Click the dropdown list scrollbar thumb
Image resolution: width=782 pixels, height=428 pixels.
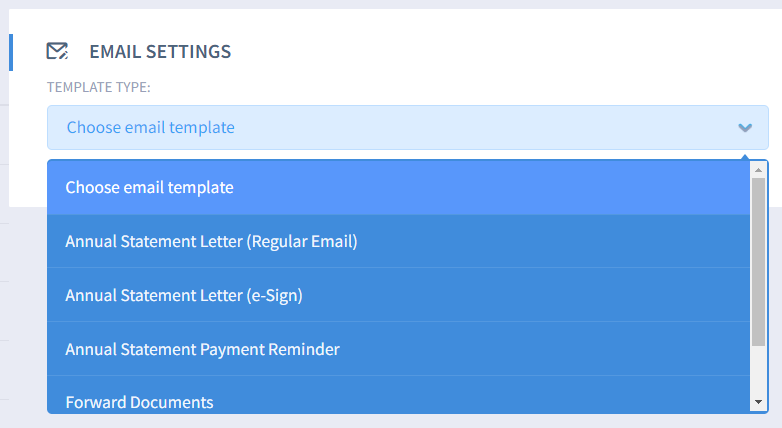[758, 260]
